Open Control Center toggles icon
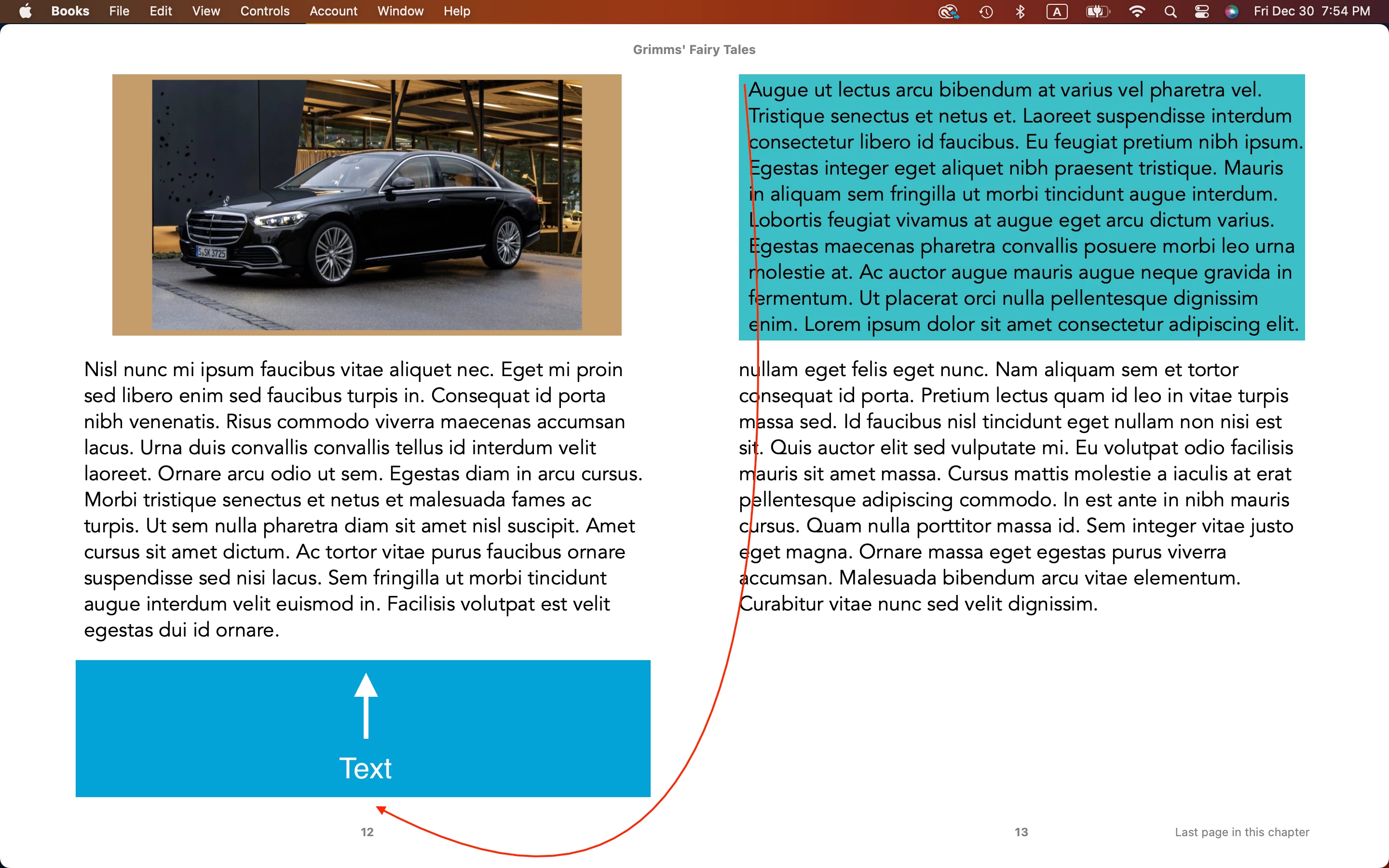 click(x=1201, y=12)
